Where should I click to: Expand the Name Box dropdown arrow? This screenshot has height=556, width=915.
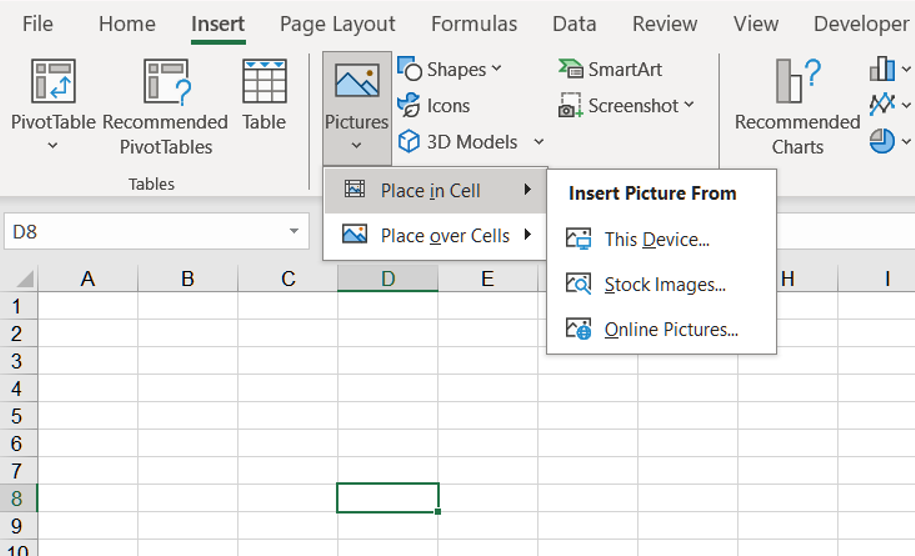point(294,232)
